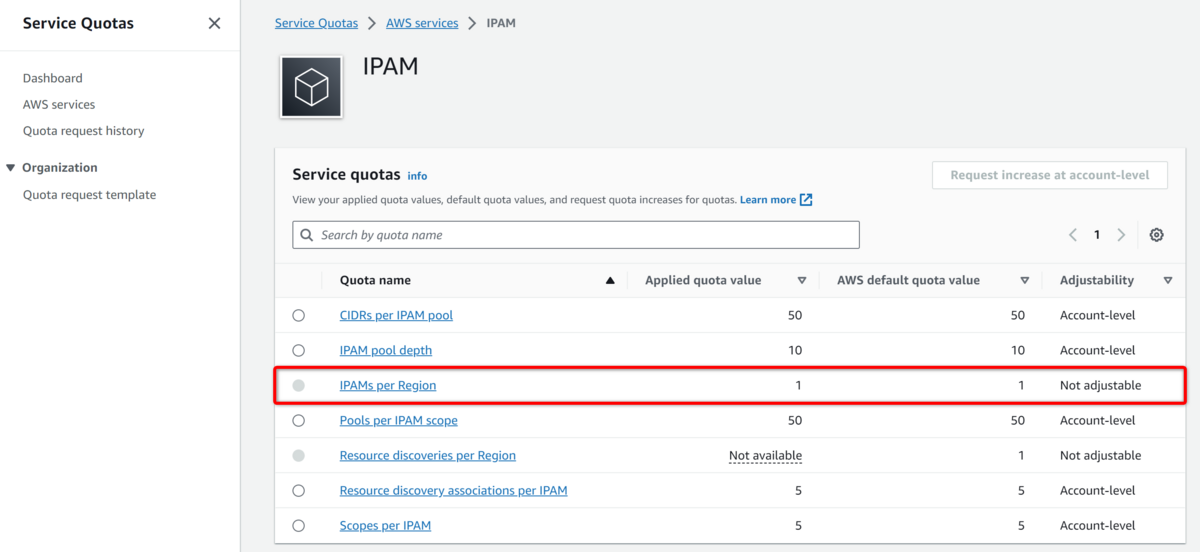
Task: Click the IPAM service cube icon
Action: 311,87
